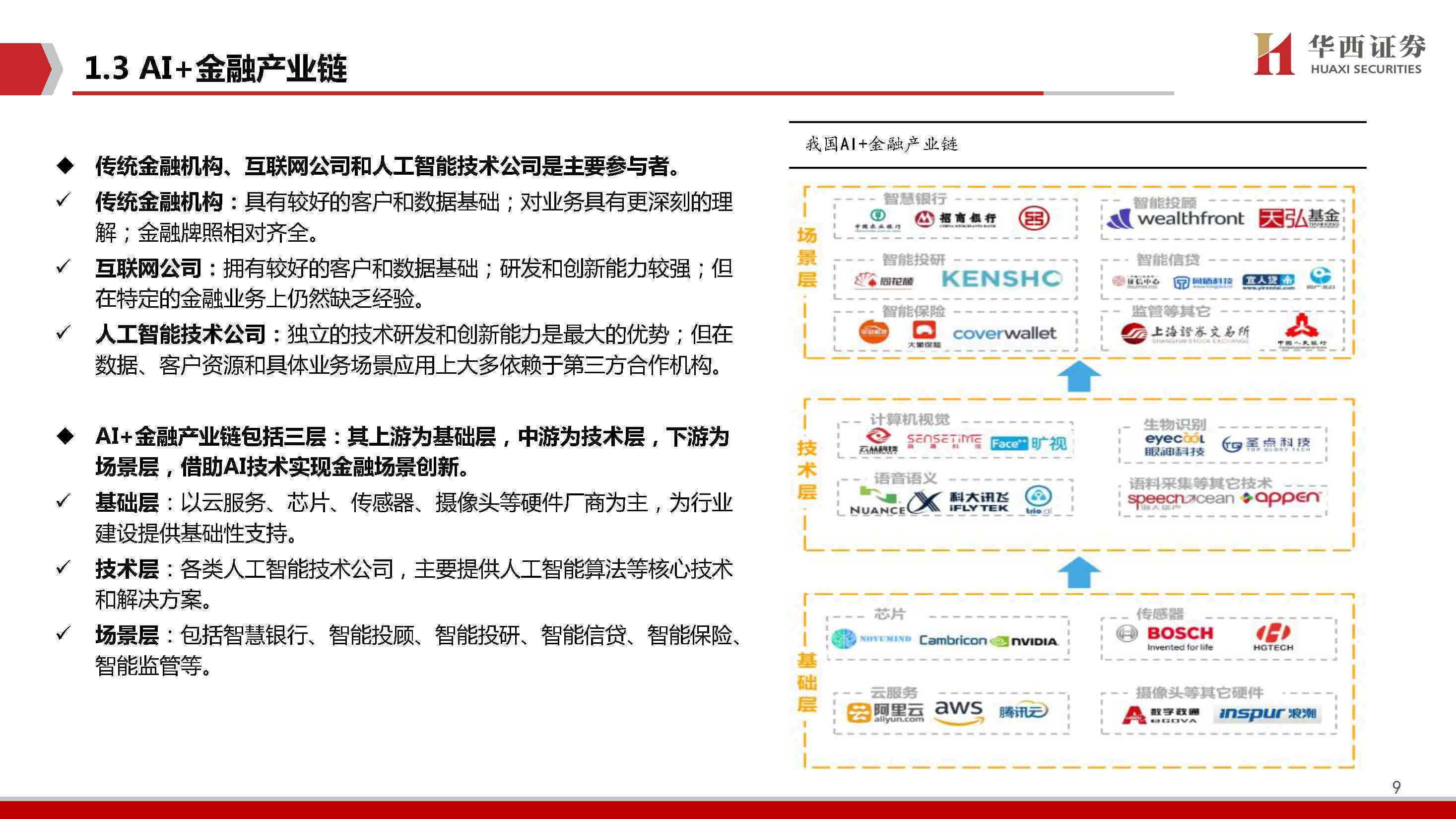
Task: Click the "生物识别" group label
Action: coord(1175,424)
